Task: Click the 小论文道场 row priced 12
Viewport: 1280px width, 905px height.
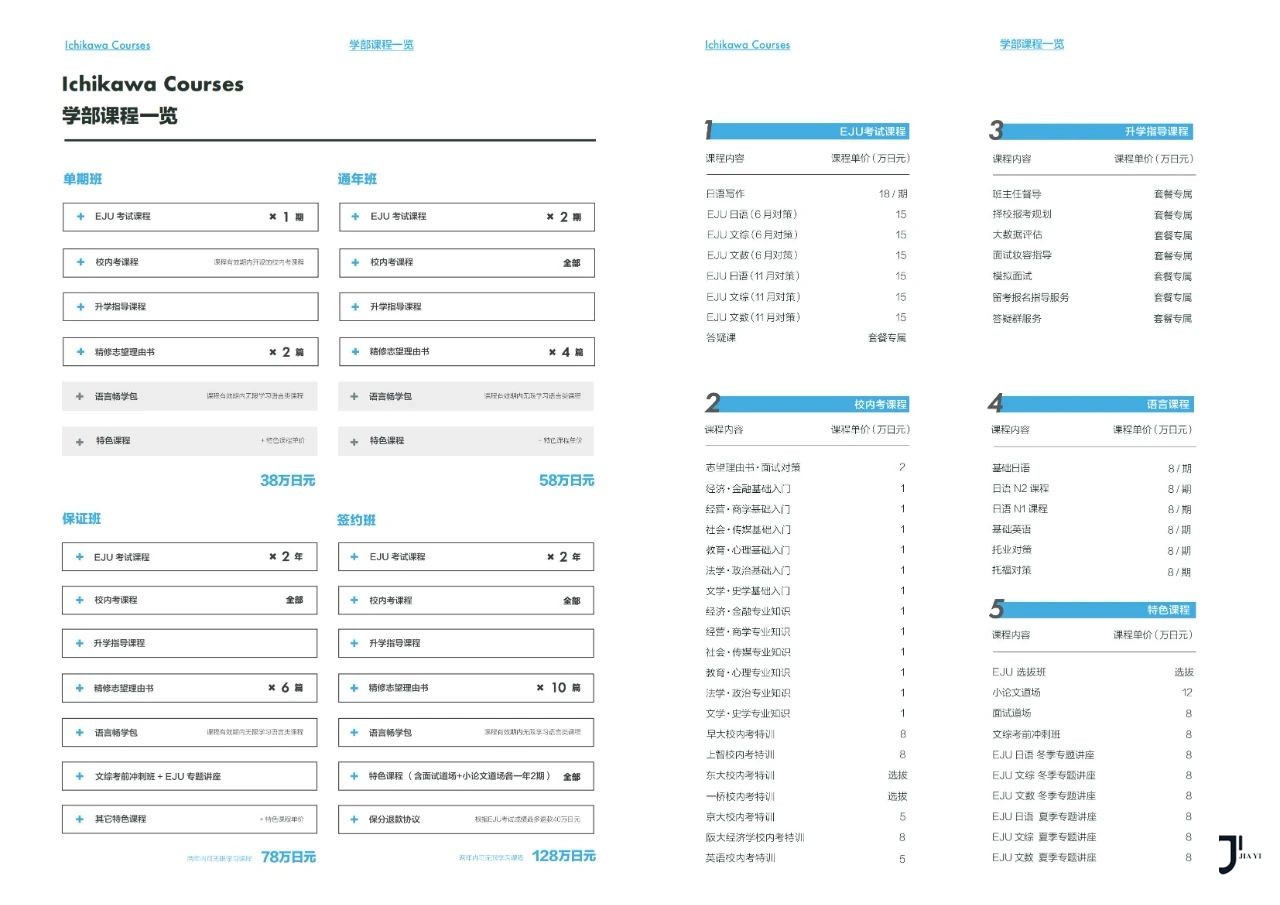Action: 1093,692
